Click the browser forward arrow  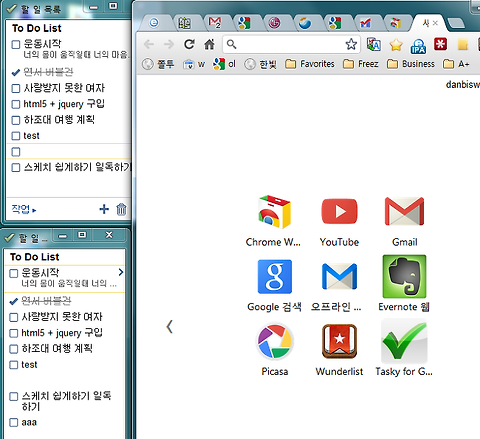coord(169,44)
